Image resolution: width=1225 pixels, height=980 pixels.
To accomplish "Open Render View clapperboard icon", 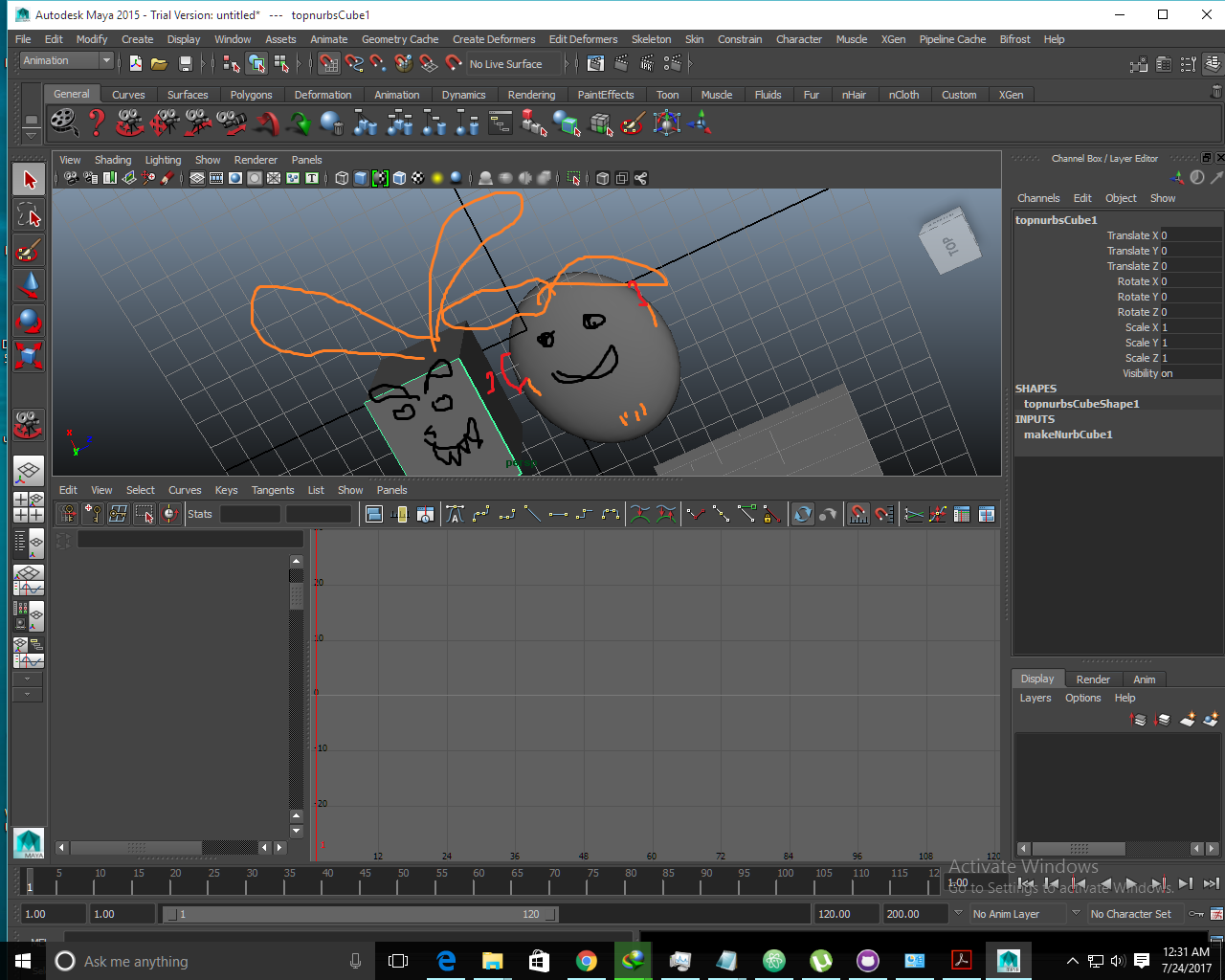I will (x=595, y=63).
